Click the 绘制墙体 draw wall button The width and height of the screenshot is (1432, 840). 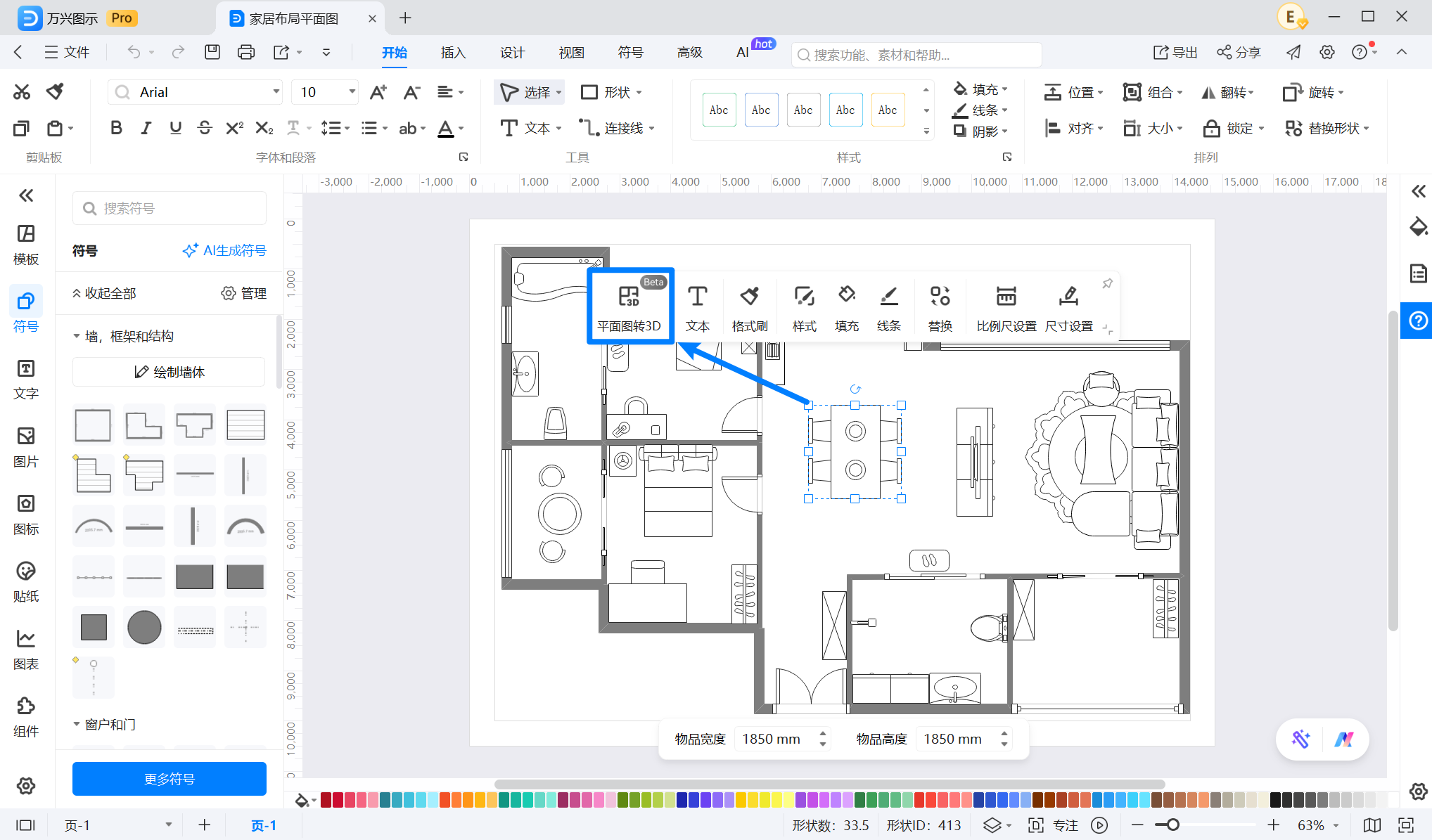point(170,372)
